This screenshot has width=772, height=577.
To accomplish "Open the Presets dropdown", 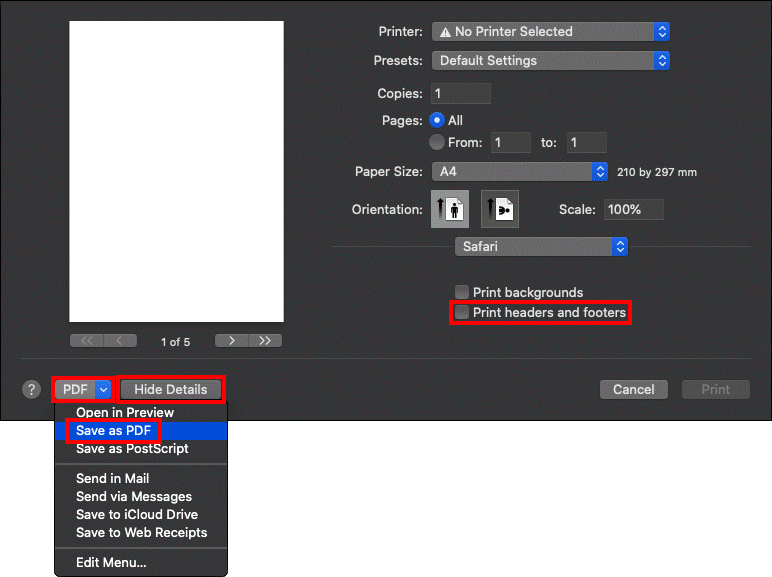I will click(x=551, y=61).
